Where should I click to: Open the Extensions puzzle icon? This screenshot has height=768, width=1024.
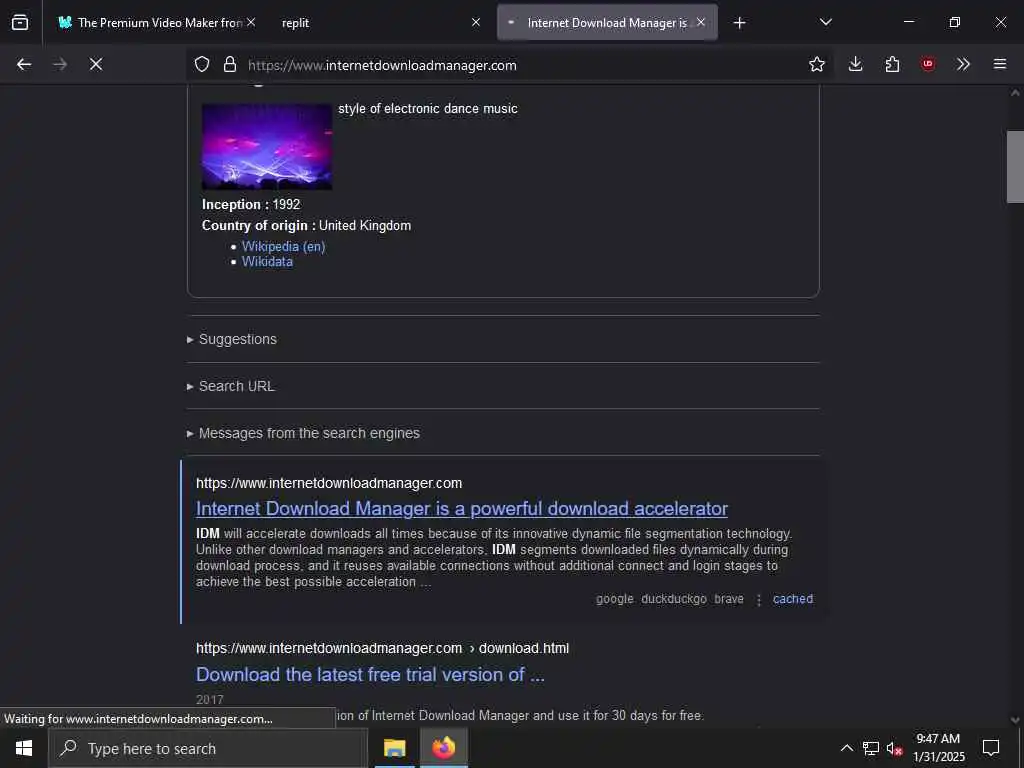pos(892,64)
